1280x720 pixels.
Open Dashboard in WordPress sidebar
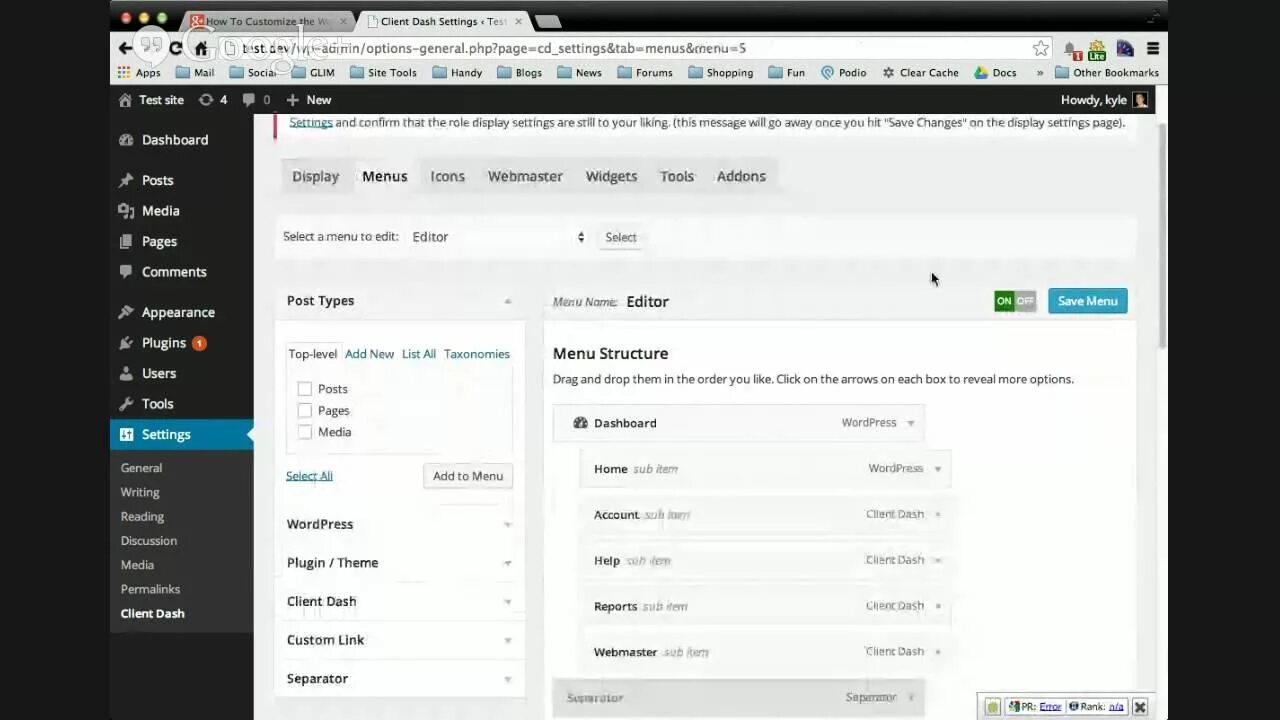pyautogui.click(x=174, y=140)
